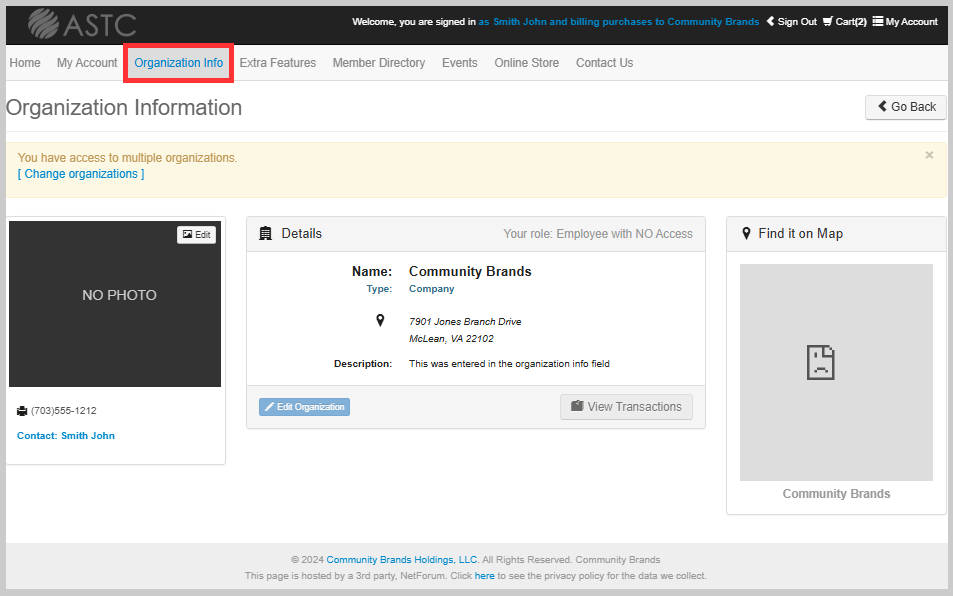Viewport: 953px width, 596px height.
Task: Click the ASTC logo
Action: tap(82, 24)
